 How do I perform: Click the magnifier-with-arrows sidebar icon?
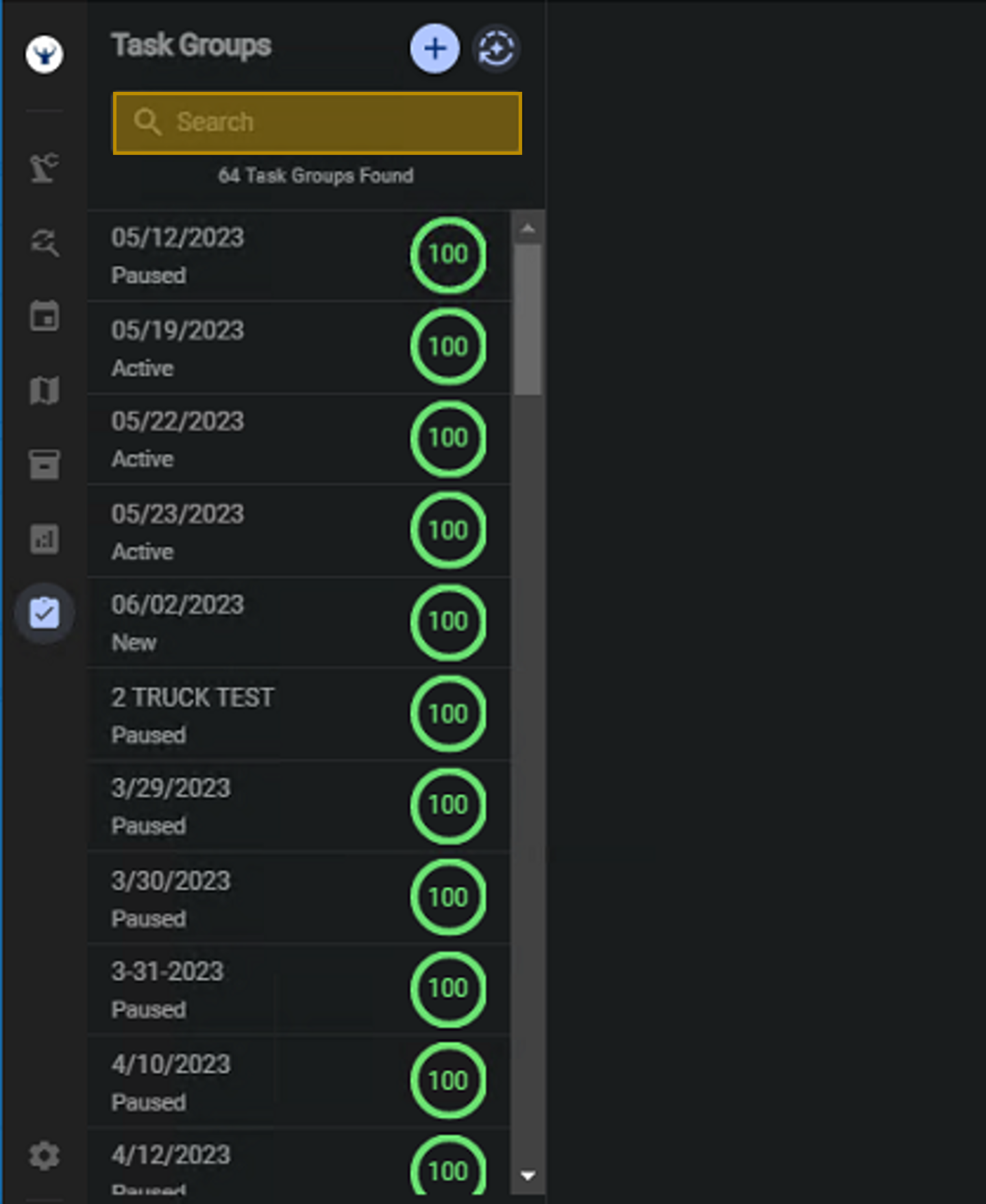[45, 243]
